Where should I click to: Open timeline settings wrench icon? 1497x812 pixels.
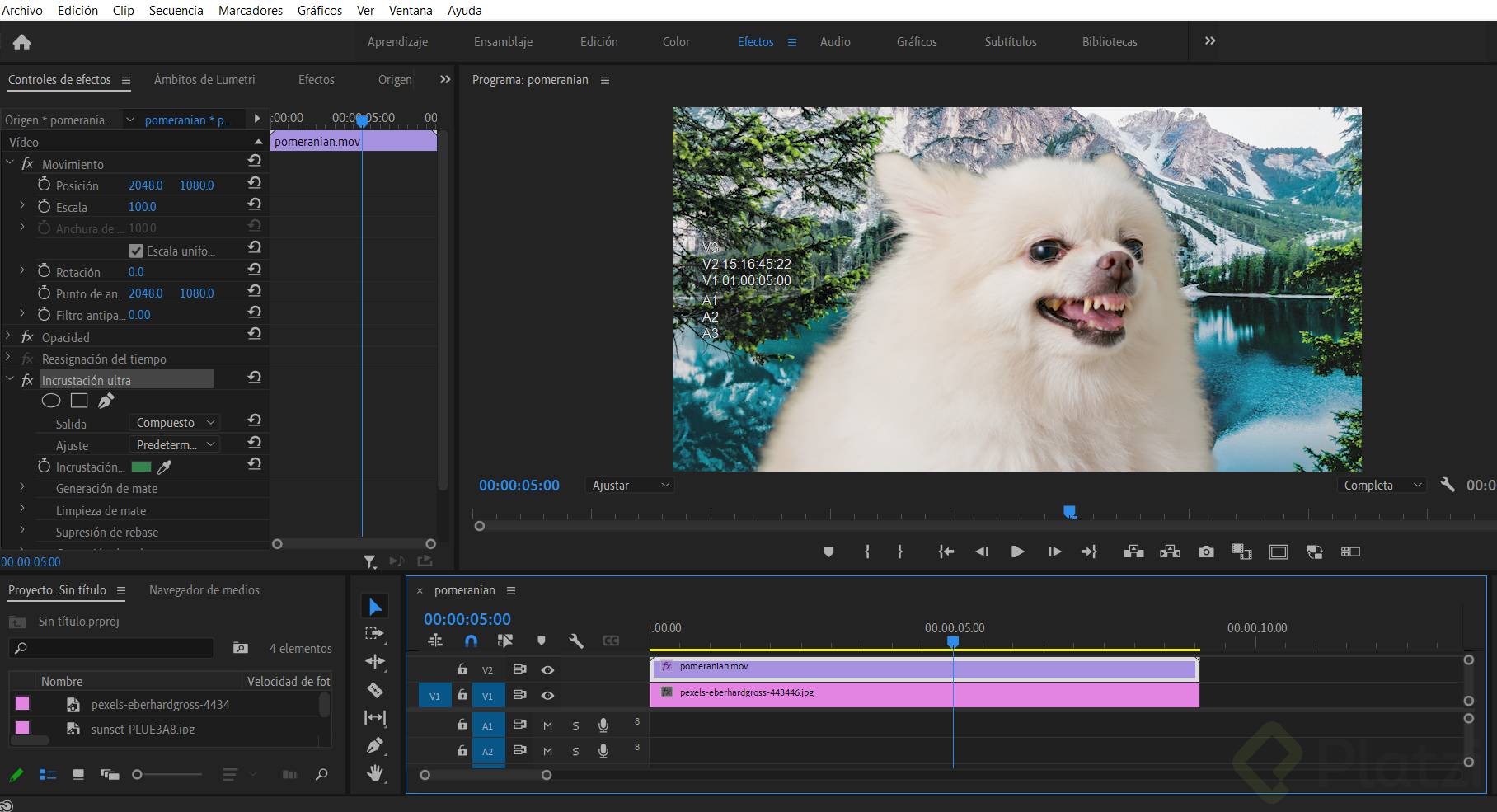click(575, 641)
